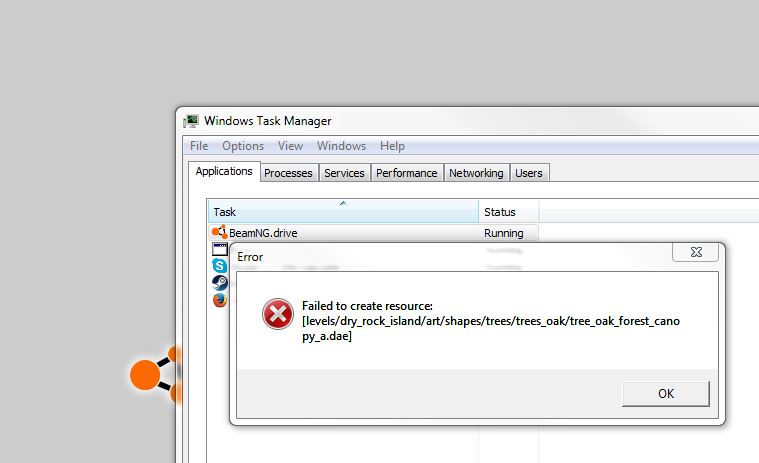
Task: Open the File menu
Action: [199, 146]
